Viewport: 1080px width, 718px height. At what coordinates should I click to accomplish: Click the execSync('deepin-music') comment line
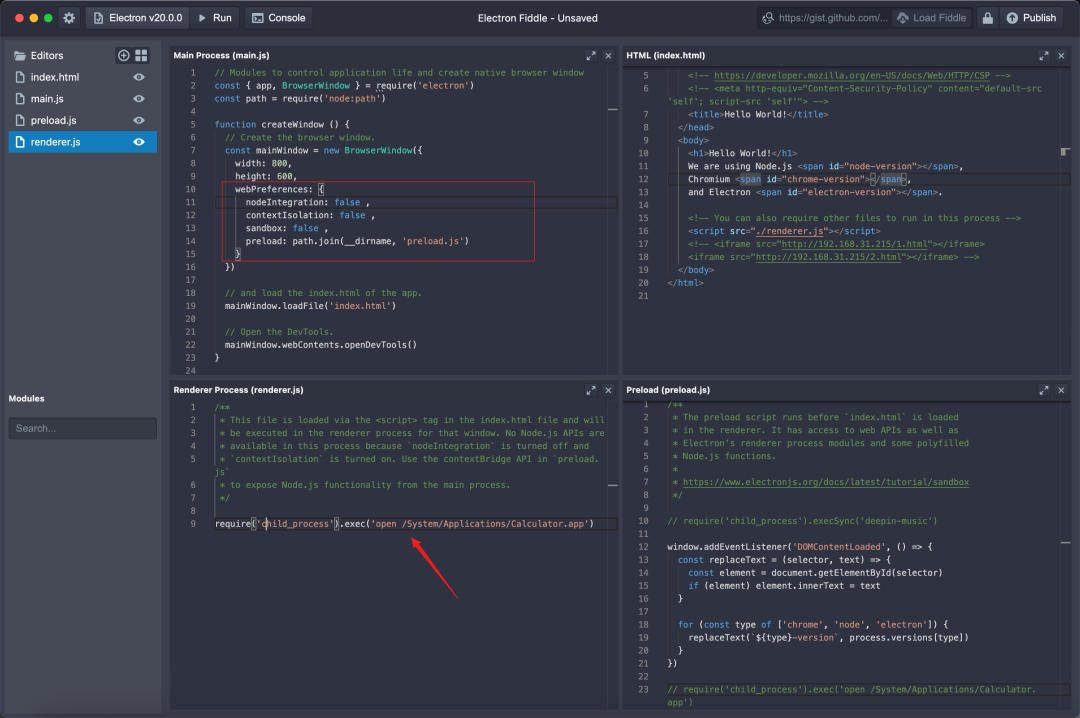(x=802, y=521)
